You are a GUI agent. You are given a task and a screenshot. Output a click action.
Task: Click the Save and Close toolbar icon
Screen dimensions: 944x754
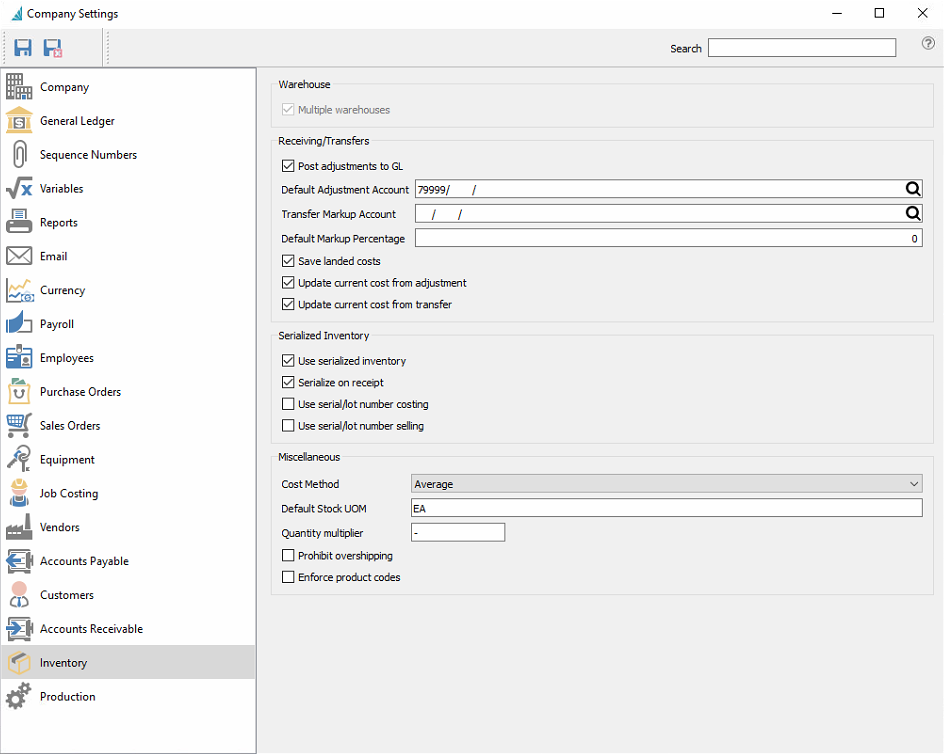[53, 48]
